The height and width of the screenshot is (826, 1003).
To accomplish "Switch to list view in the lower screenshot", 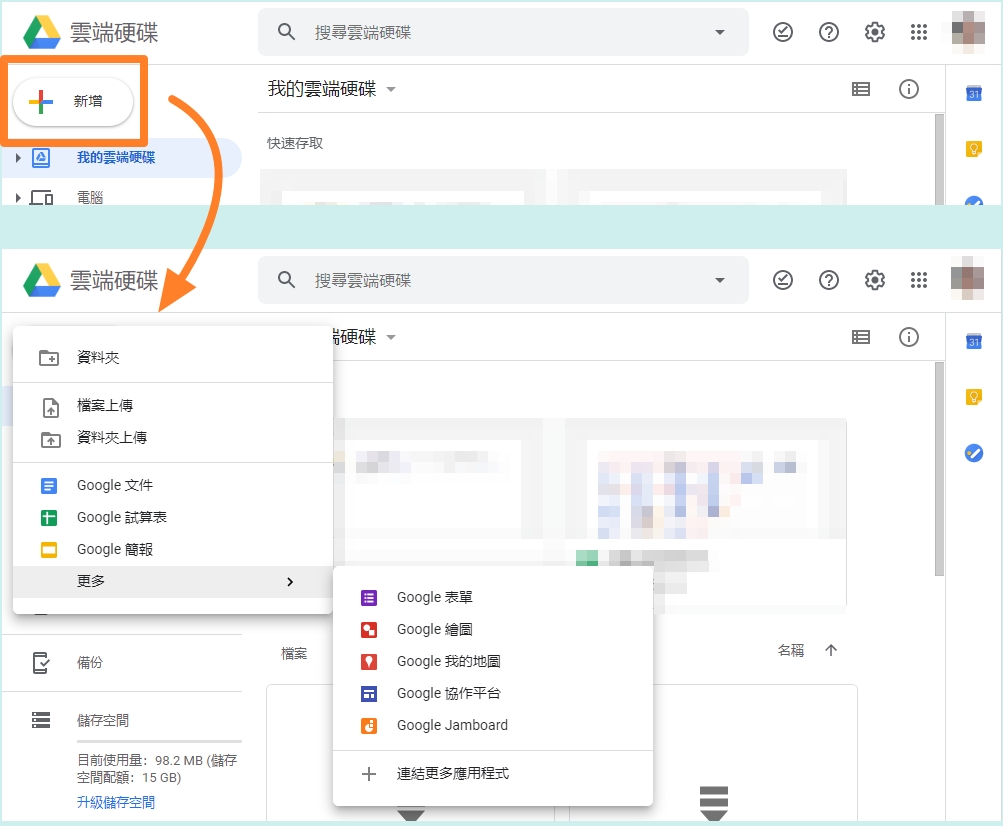I will (x=860, y=337).
